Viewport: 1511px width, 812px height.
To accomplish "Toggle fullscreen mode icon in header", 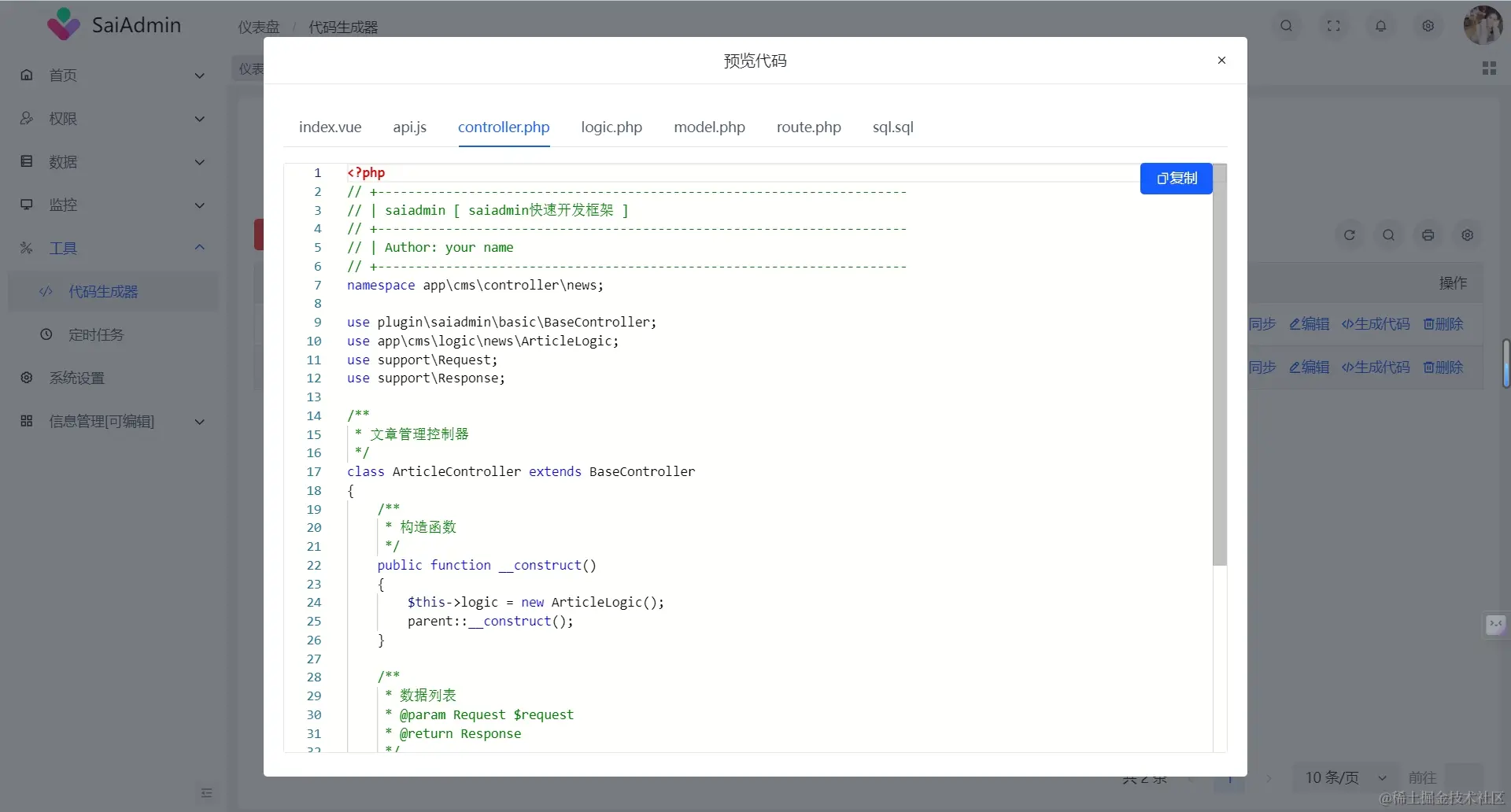I will 1333,25.
